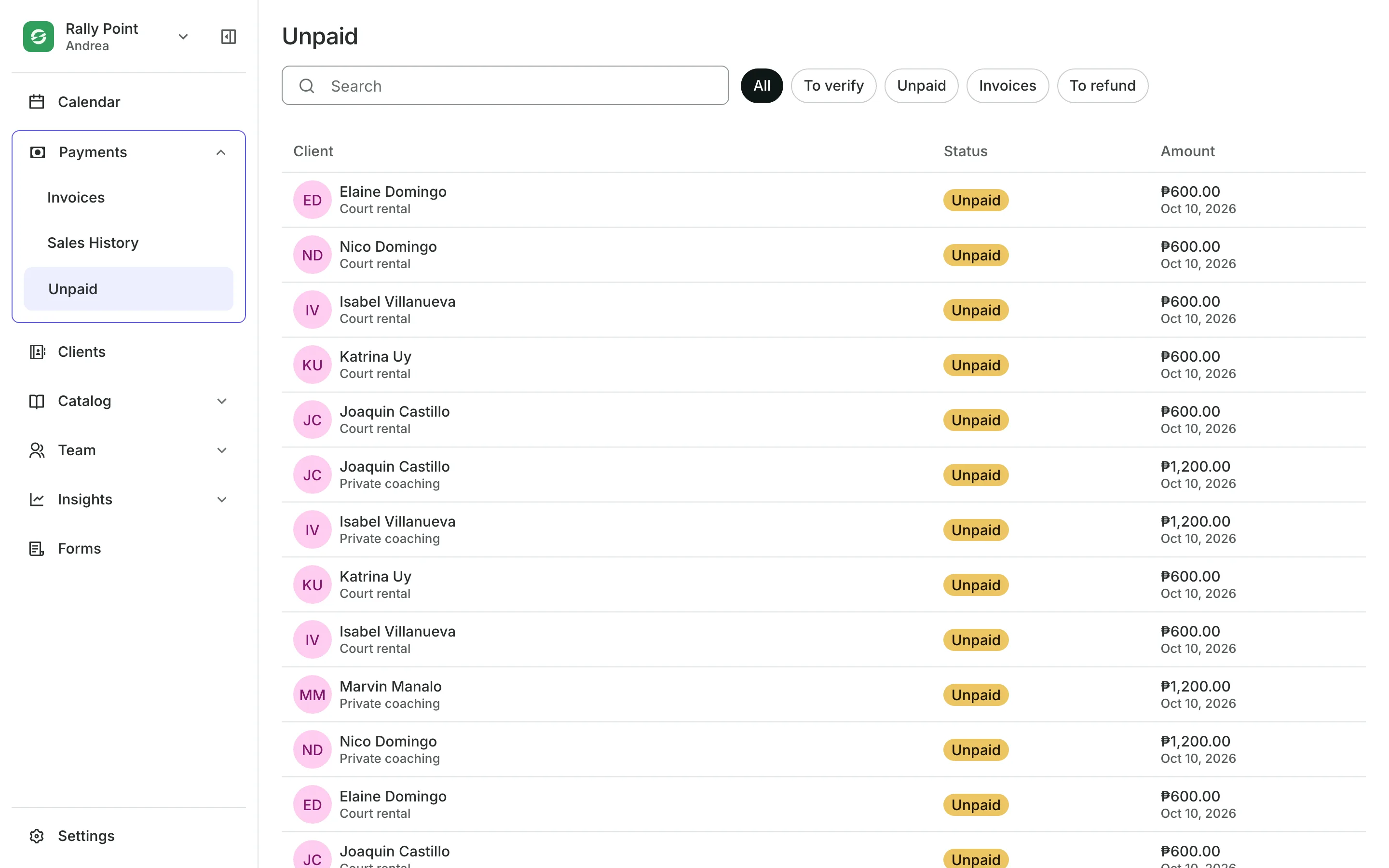Click the Clients address book icon

tap(37, 352)
